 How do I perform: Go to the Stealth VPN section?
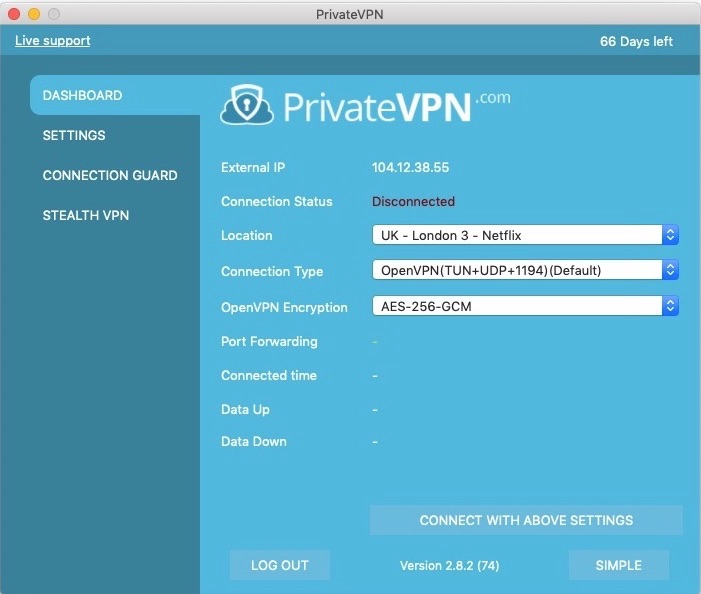(x=86, y=215)
